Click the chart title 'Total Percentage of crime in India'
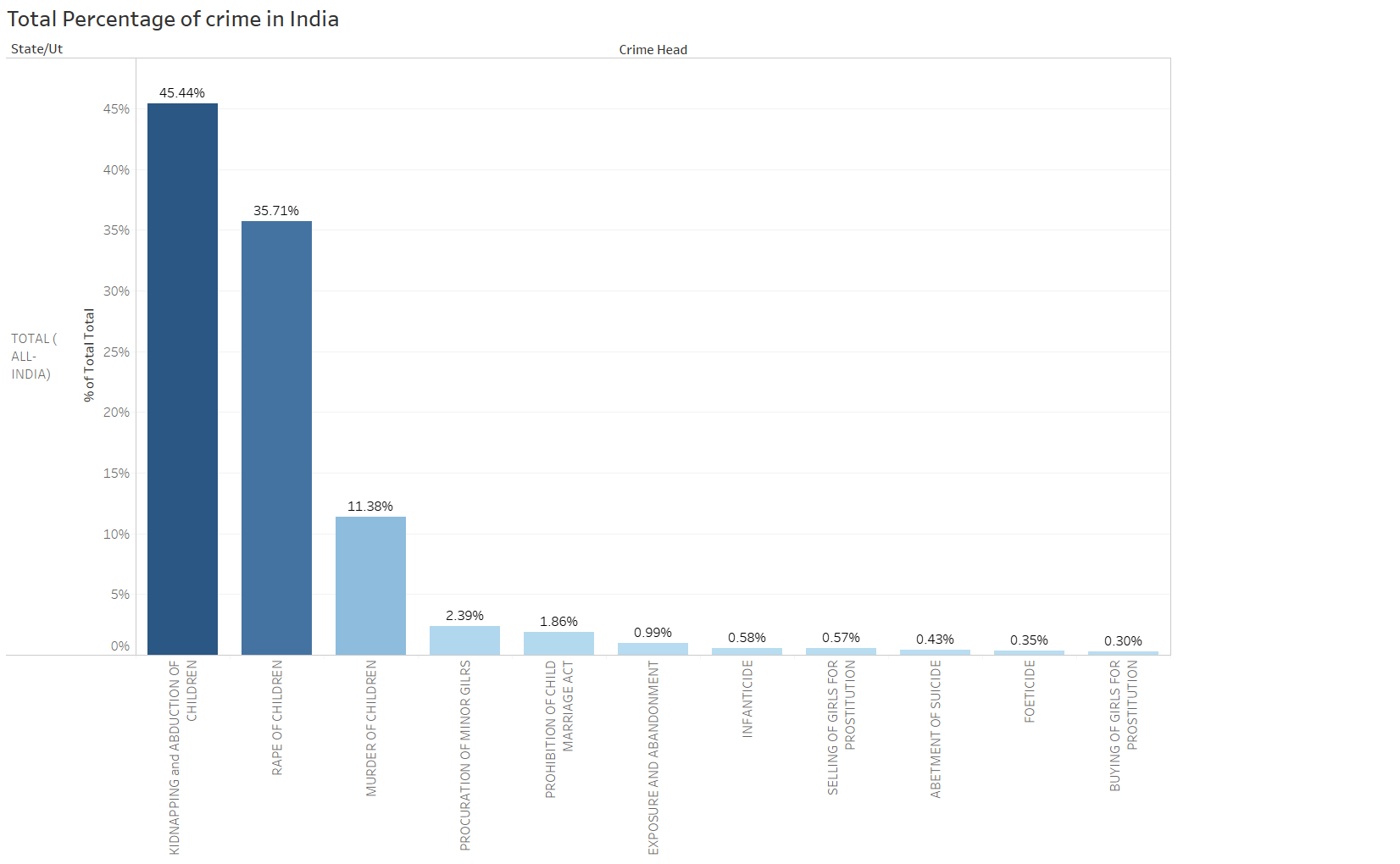The image size is (1400, 864). [x=173, y=19]
